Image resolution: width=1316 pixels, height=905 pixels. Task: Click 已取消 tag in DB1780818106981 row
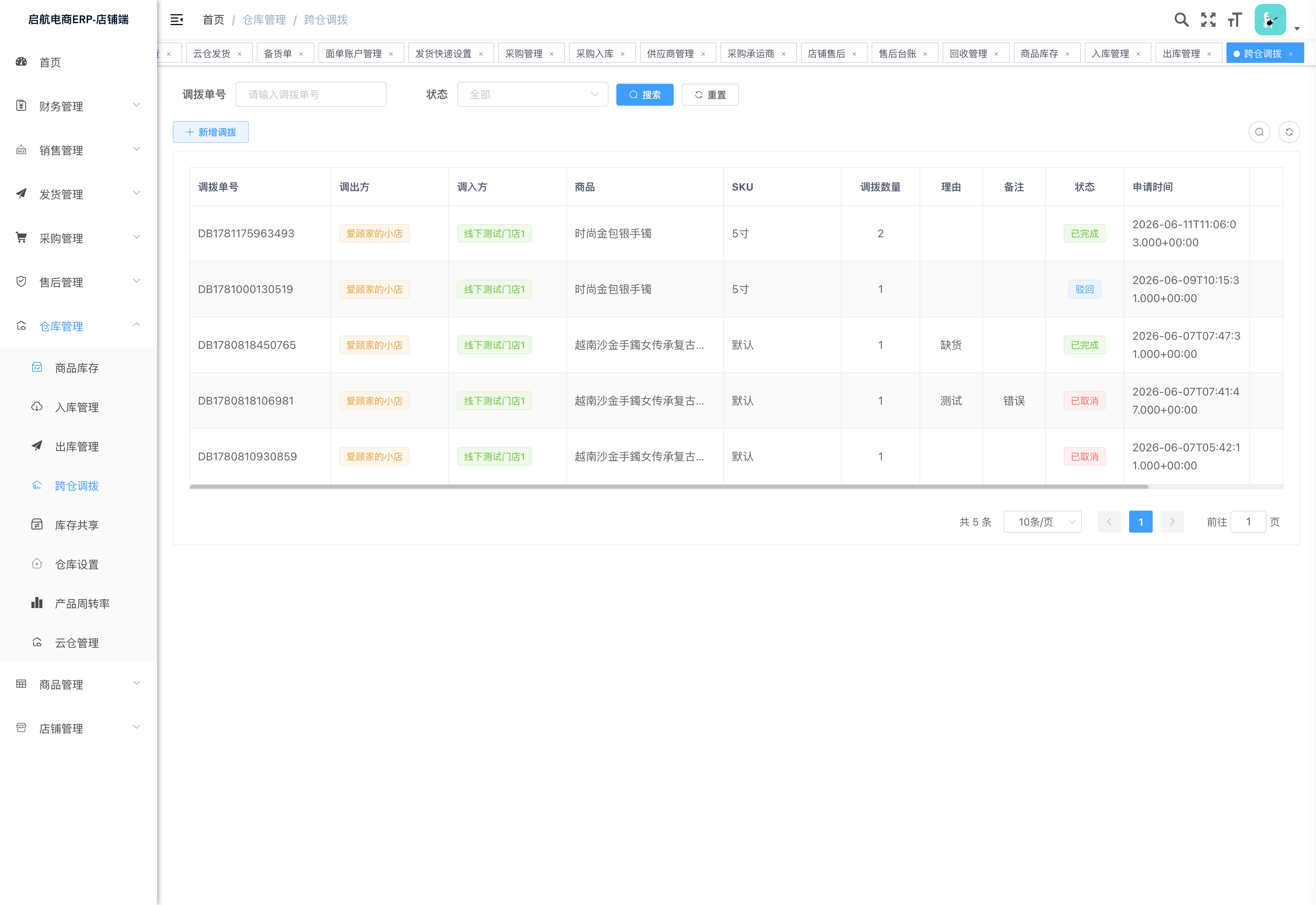(x=1084, y=401)
